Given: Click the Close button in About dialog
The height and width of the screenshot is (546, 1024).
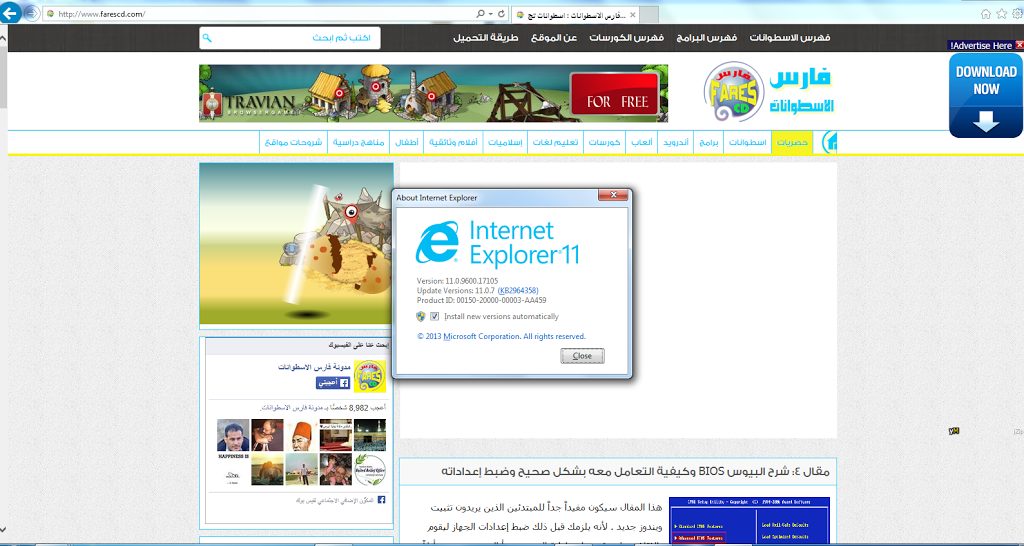Looking at the screenshot, I should point(582,356).
